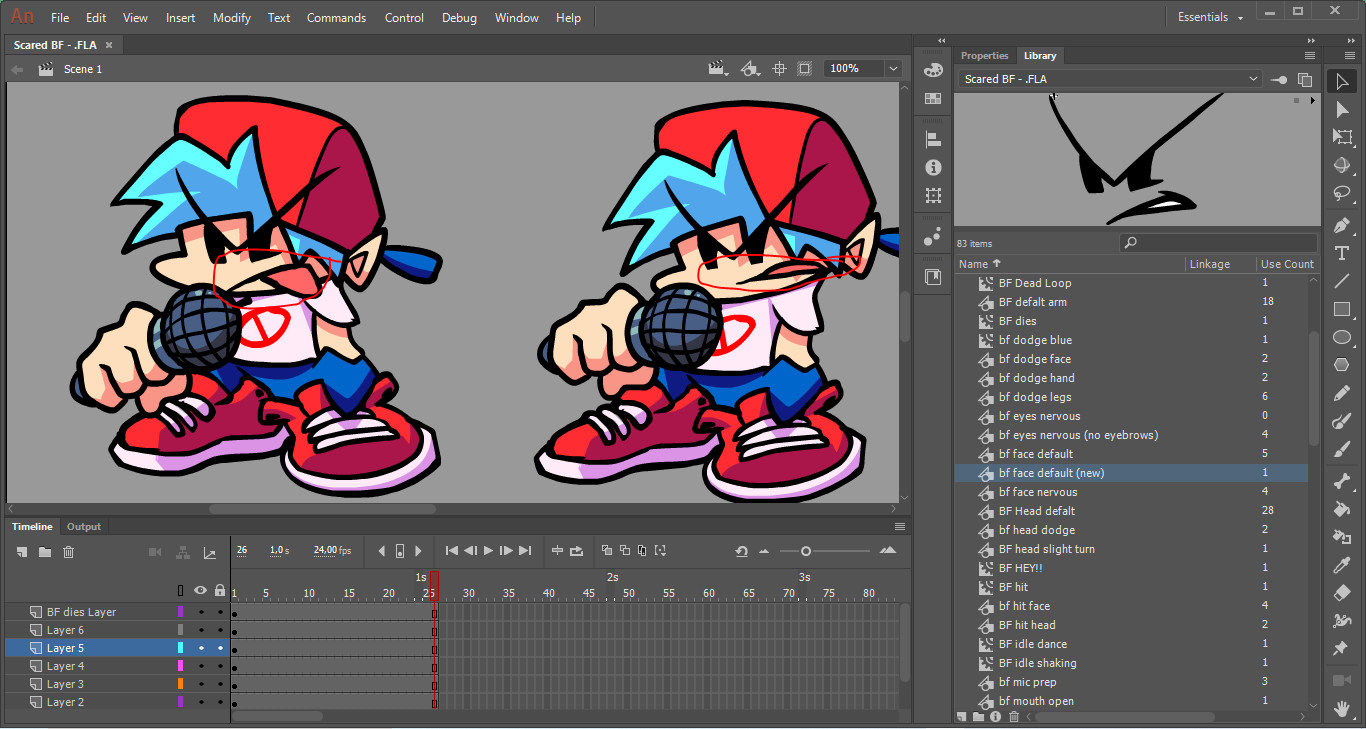The height and width of the screenshot is (729, 1366).
Task: Open the Info panel icon
Action: (x=933, y=168)
